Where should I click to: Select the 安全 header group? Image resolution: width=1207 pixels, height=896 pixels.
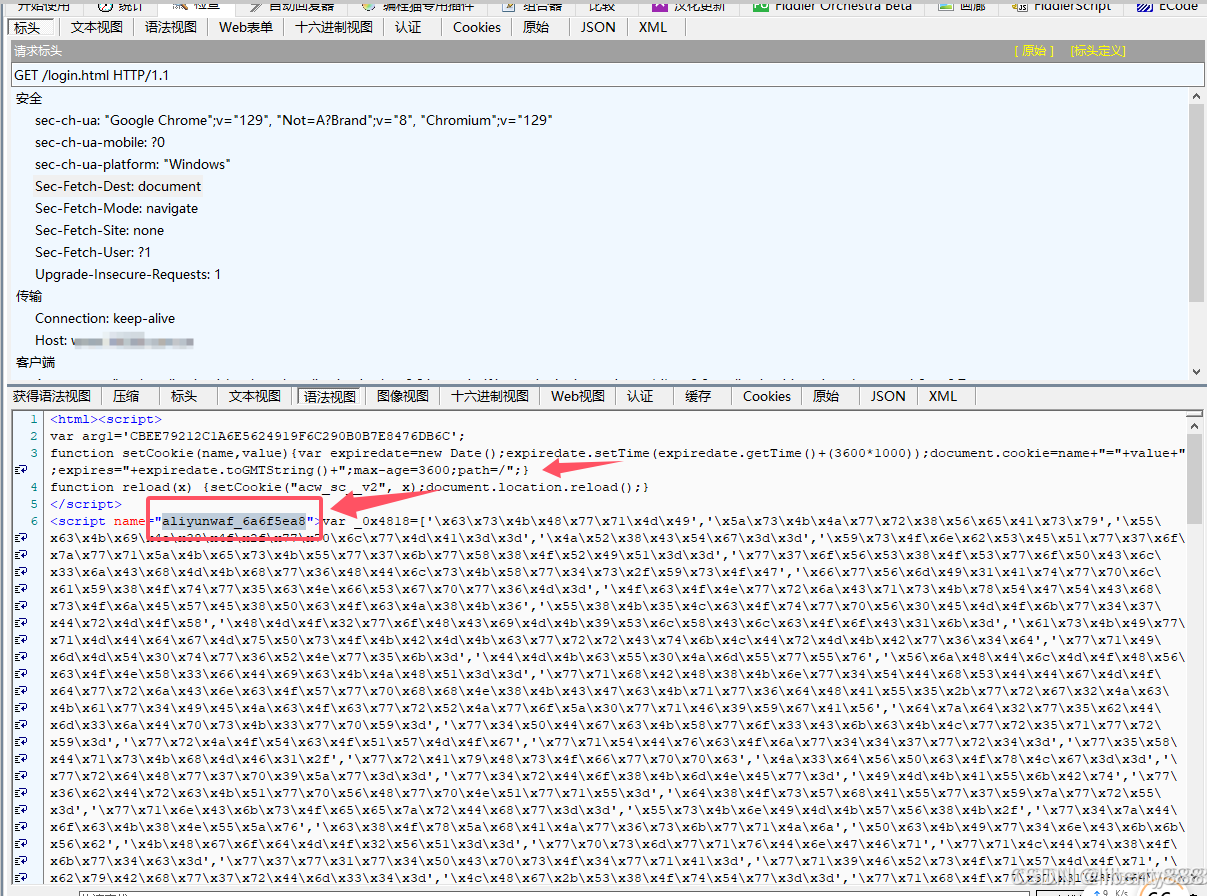click(x=29, y=98)
